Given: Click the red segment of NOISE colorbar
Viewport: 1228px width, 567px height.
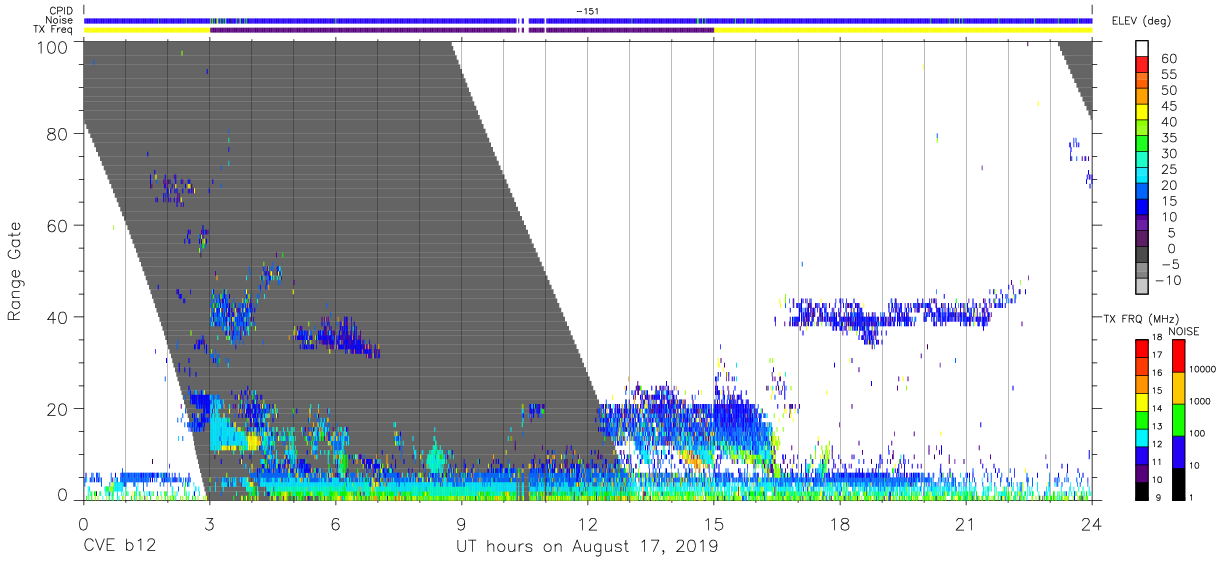Looking at the screenshot, I should tap(1179, 356).
